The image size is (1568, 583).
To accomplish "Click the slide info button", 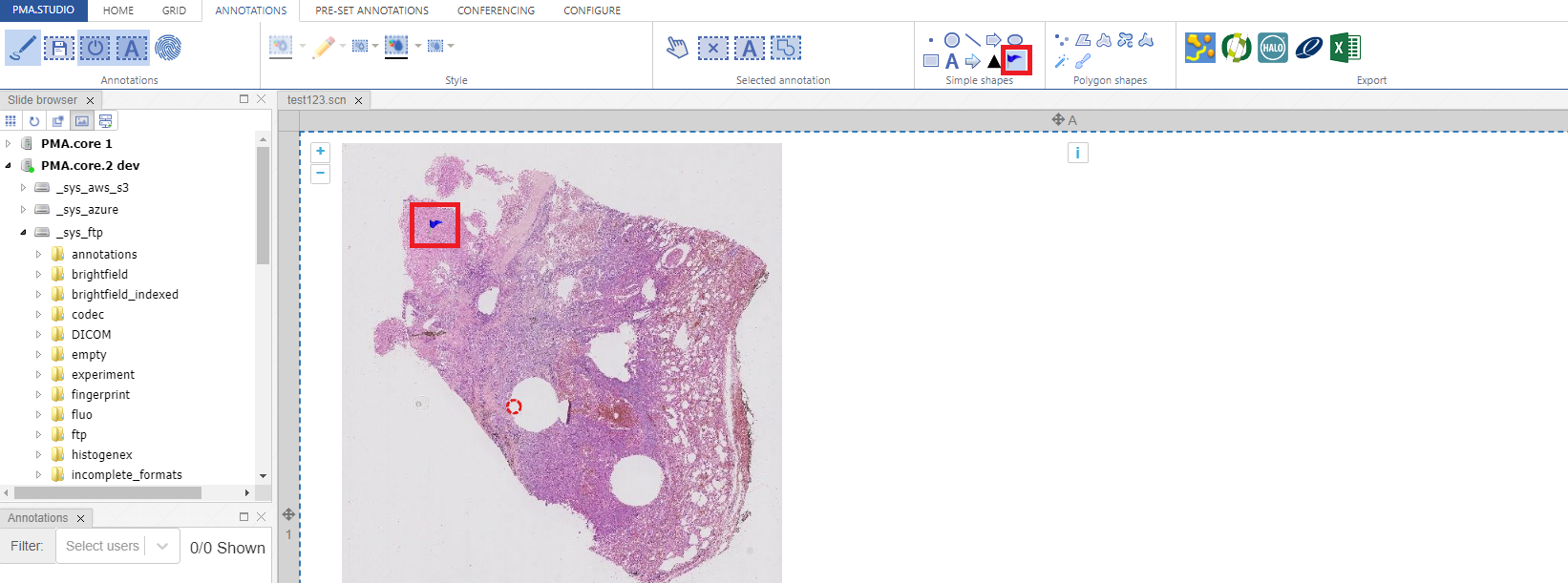I will (x=1077, y=153).
